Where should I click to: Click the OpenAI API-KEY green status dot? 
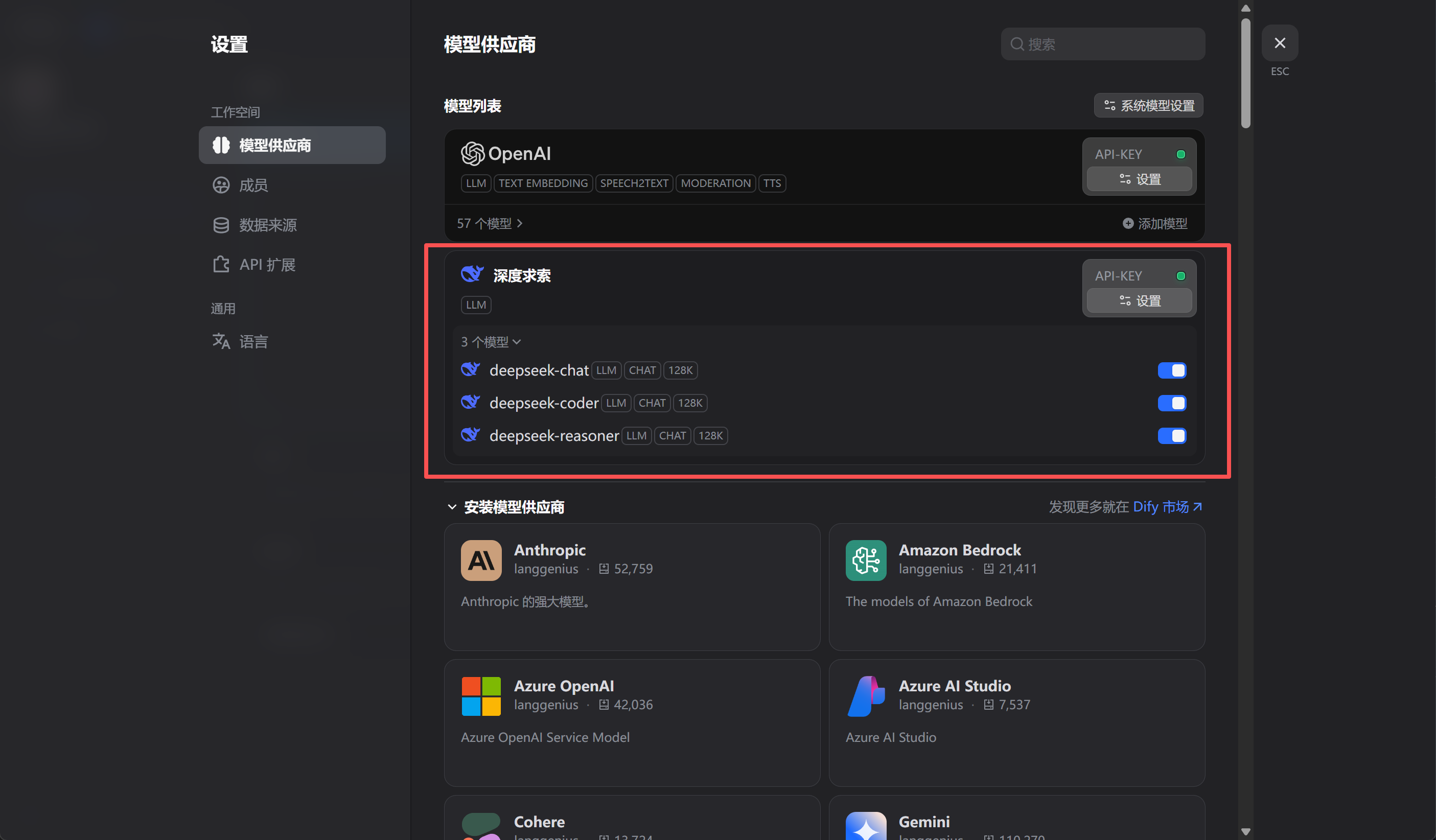point(1180,154)
